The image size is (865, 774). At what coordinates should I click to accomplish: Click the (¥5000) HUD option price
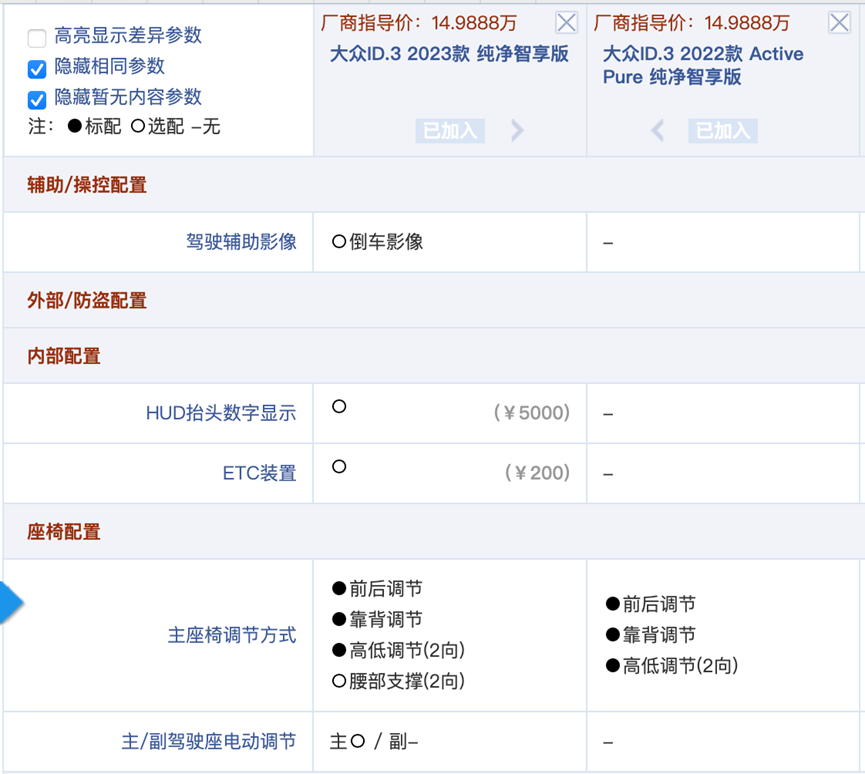point(532,413)
